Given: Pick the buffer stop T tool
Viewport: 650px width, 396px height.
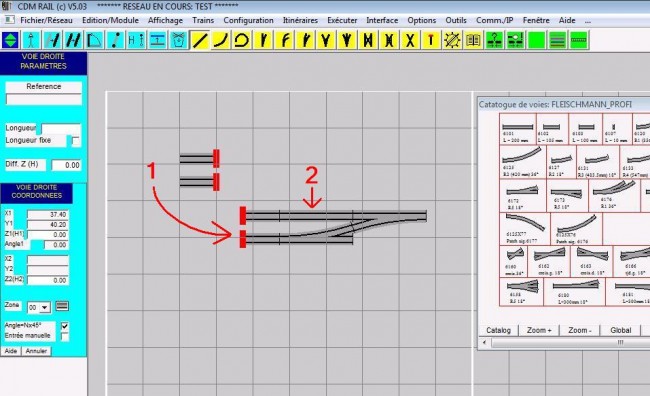Looking at the screenshot, I should pyautogui.click(x=431, y=40).
